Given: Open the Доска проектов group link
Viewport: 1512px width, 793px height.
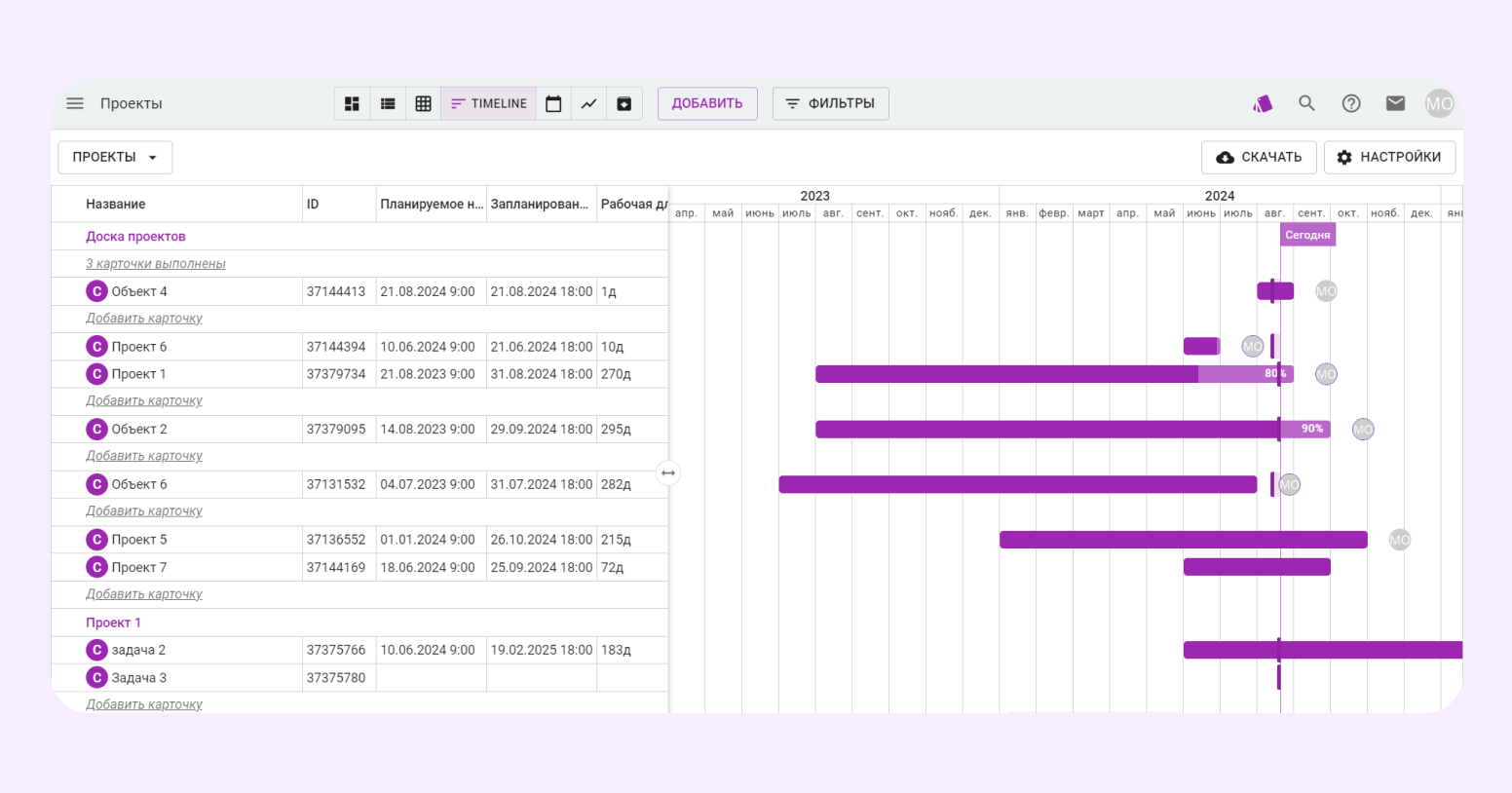Looking at the screenshot, I should click(135, 236).
